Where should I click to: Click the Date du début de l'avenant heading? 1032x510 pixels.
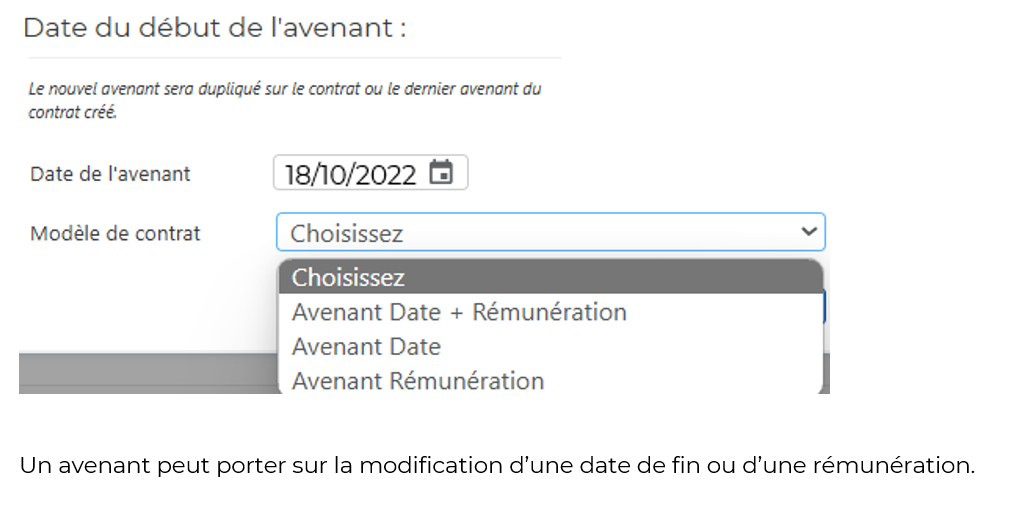(215, 28)
